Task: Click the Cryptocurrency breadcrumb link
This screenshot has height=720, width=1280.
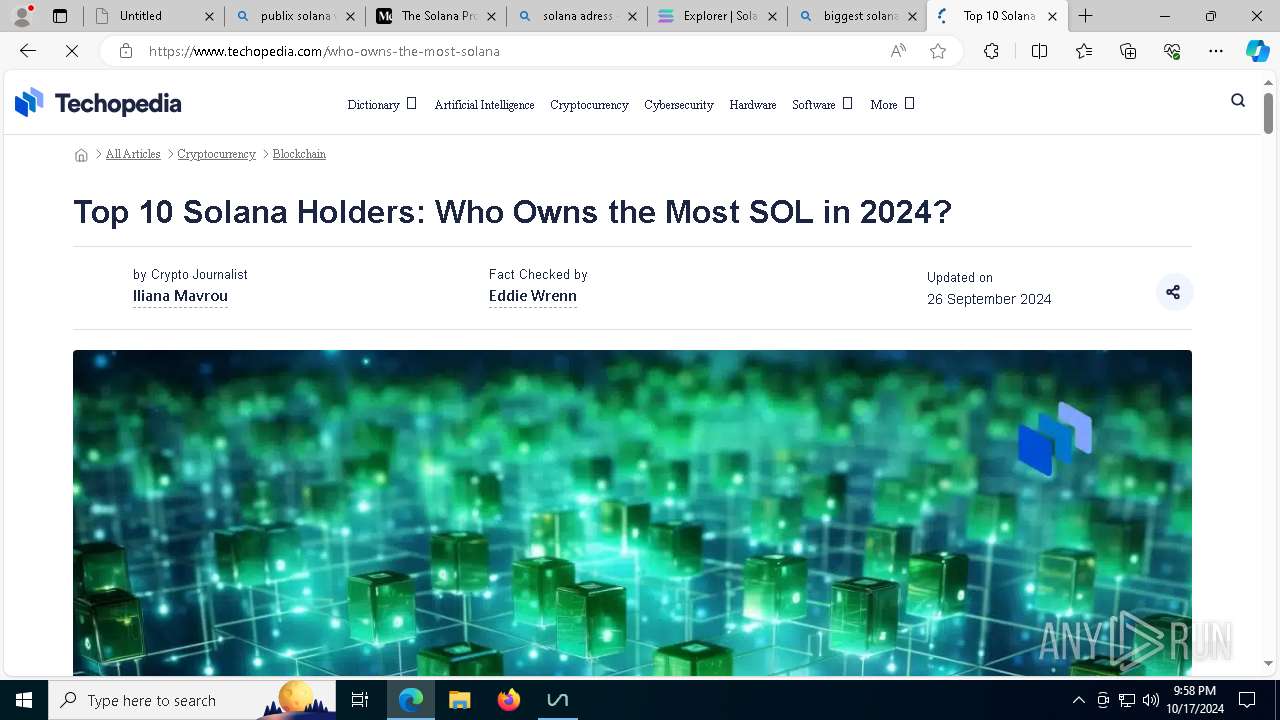Action: (217, 154)
